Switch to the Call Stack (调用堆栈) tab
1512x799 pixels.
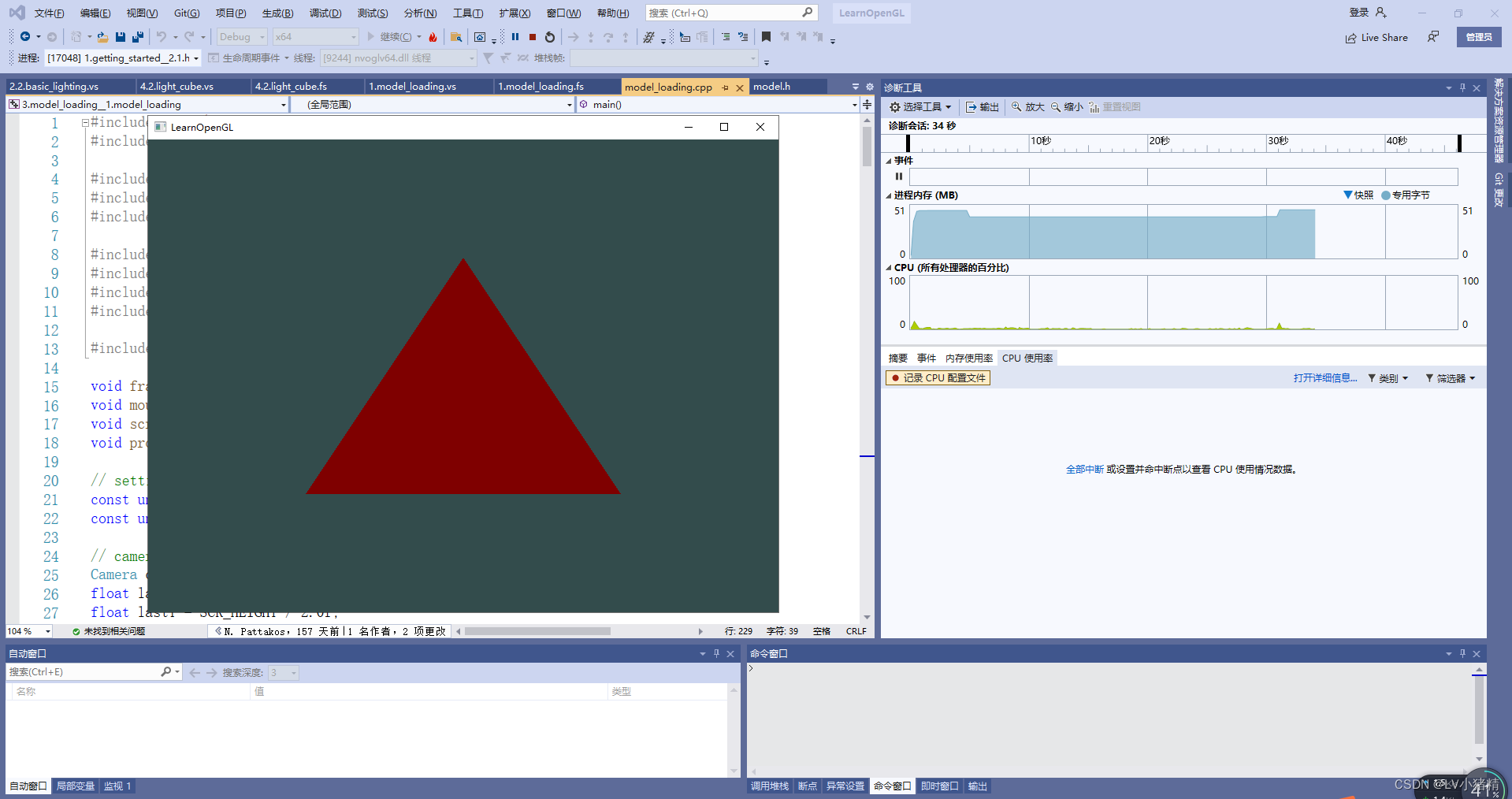(x=770, y=786)
